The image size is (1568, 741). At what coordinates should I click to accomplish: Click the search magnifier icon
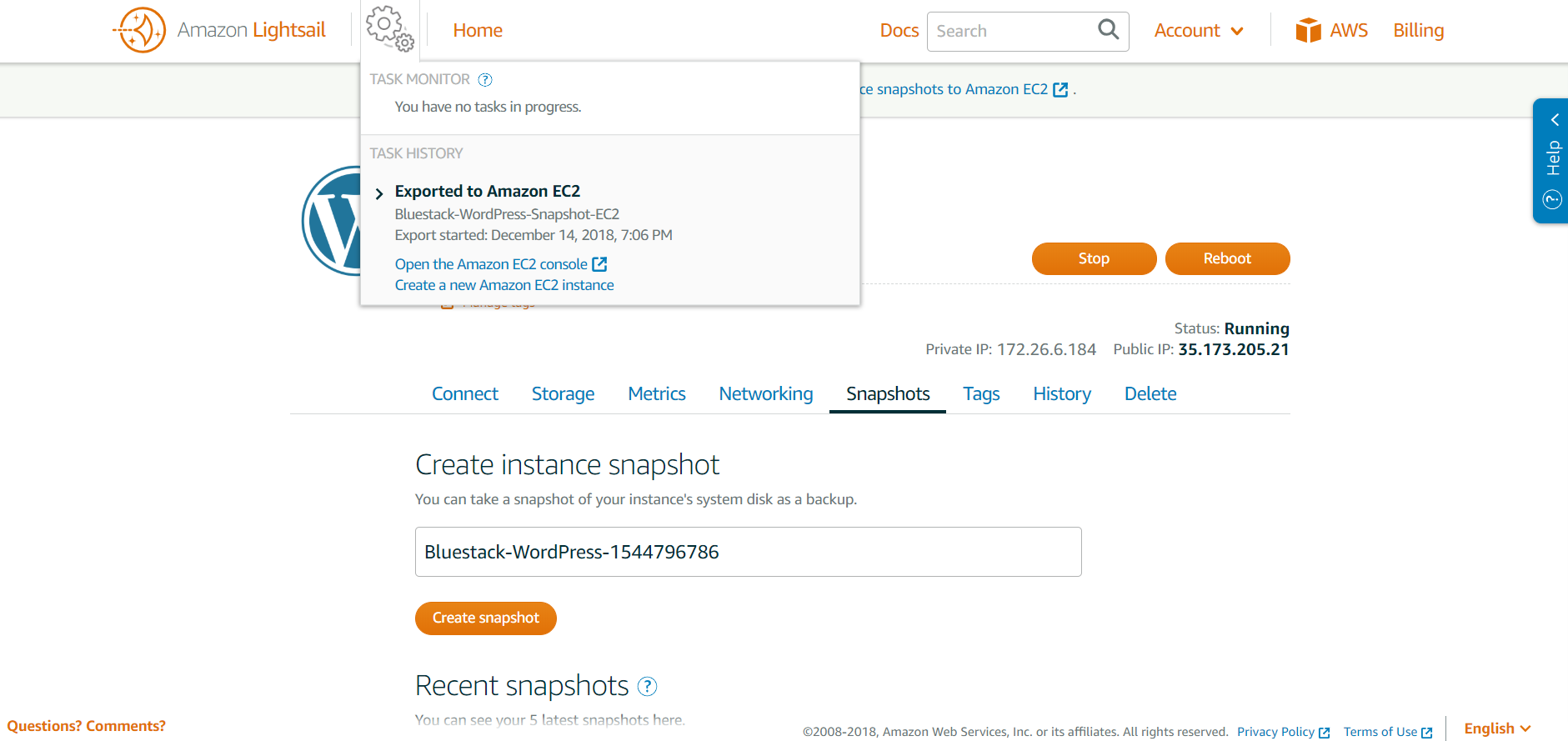click(x=1108, y=30)
